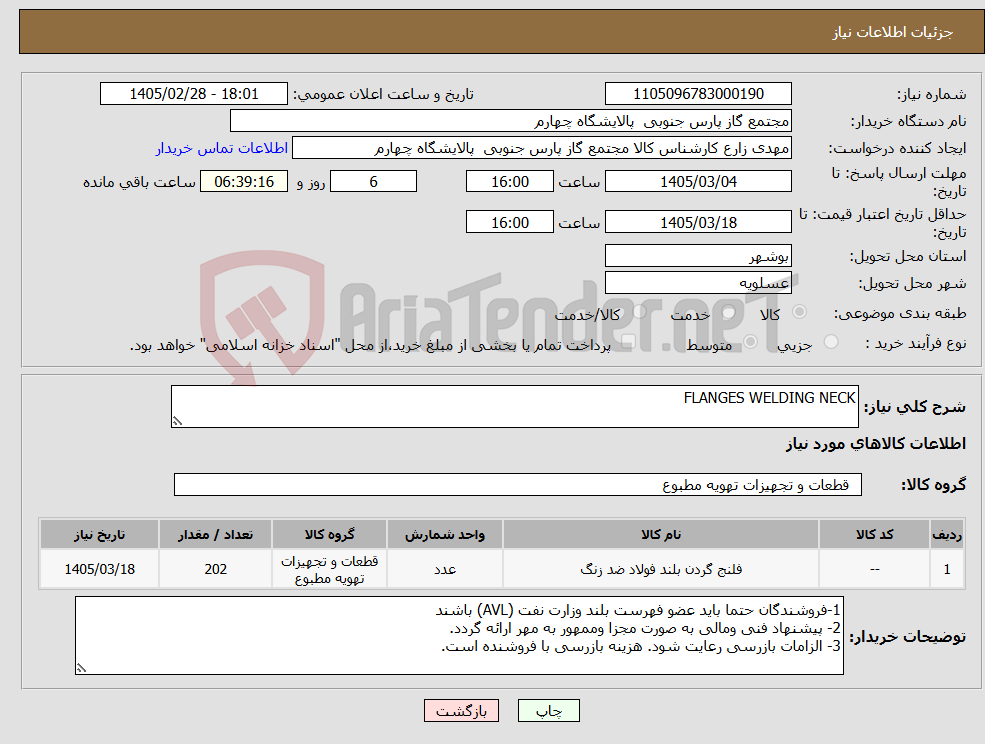The height and width of the screenshot is (744, 985).
Task: Click the row number cell 1
Action: [947, 569]
